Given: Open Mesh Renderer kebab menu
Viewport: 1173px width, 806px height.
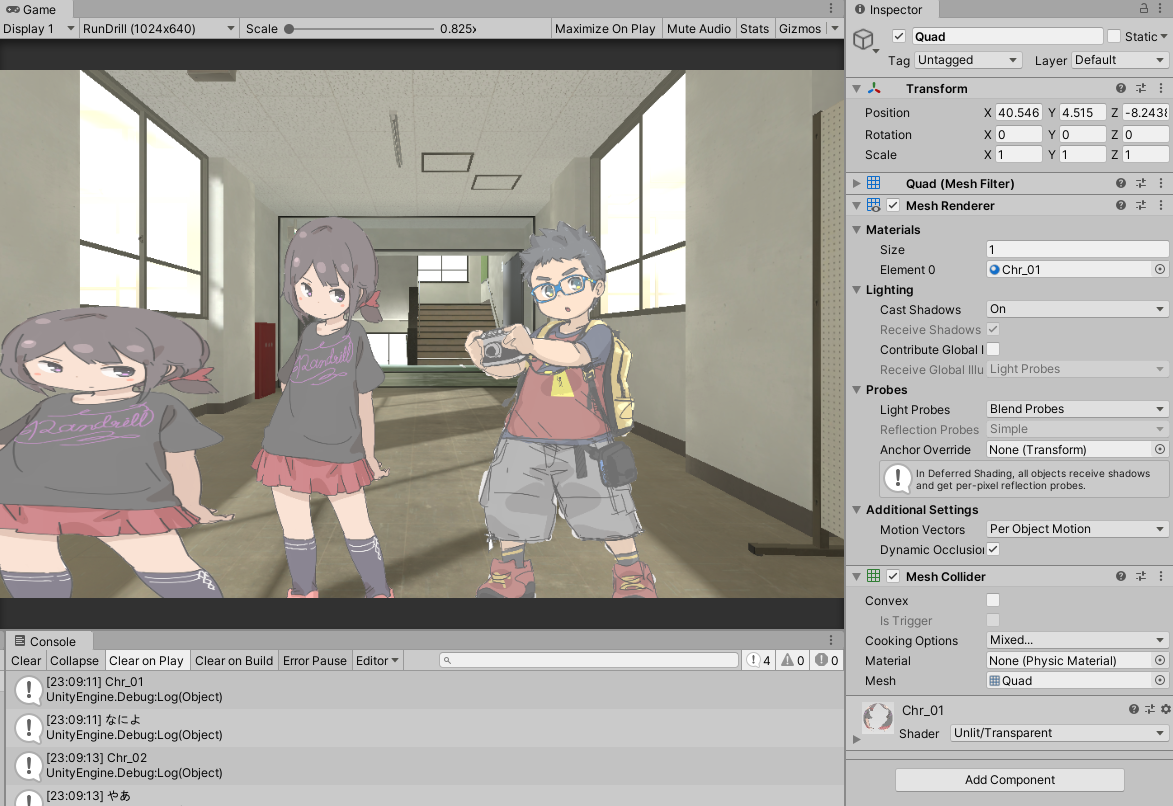Looking at the screenshot, I should pyautogui.click(x=1160, y=205).
